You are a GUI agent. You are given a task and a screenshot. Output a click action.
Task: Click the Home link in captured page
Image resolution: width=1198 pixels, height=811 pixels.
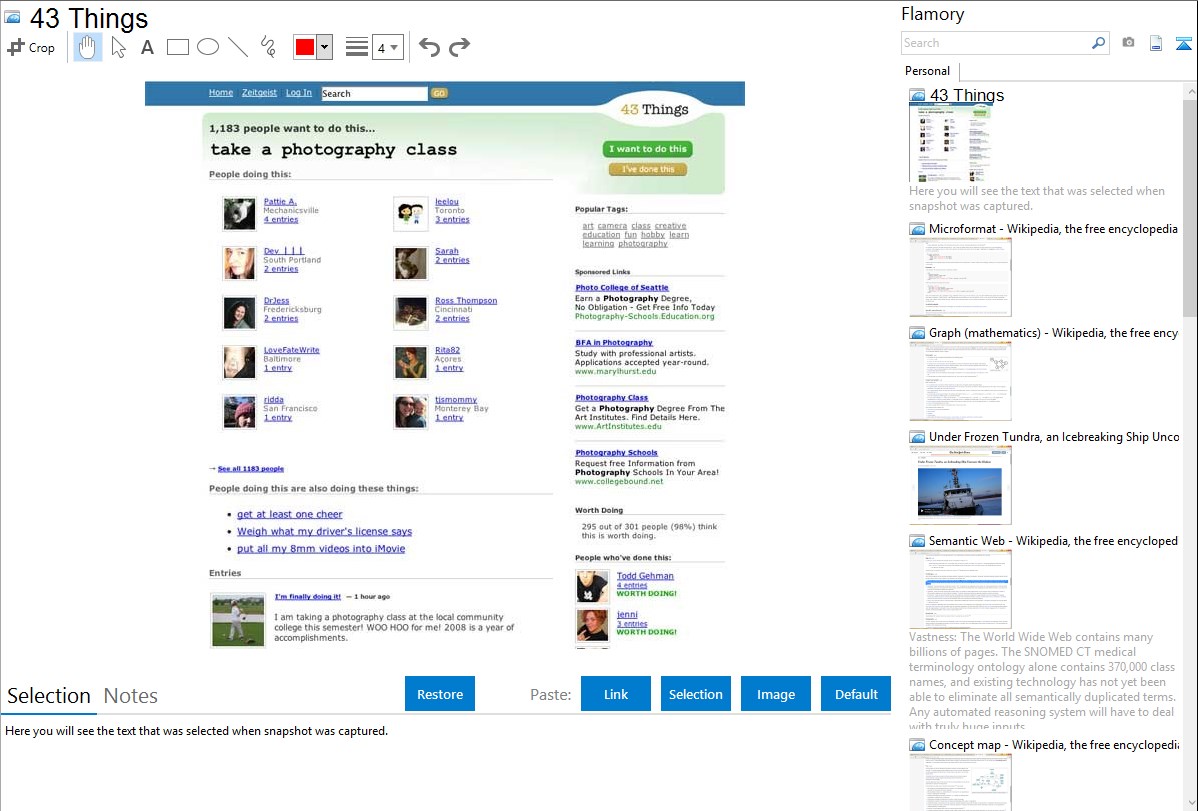point(221,92)
